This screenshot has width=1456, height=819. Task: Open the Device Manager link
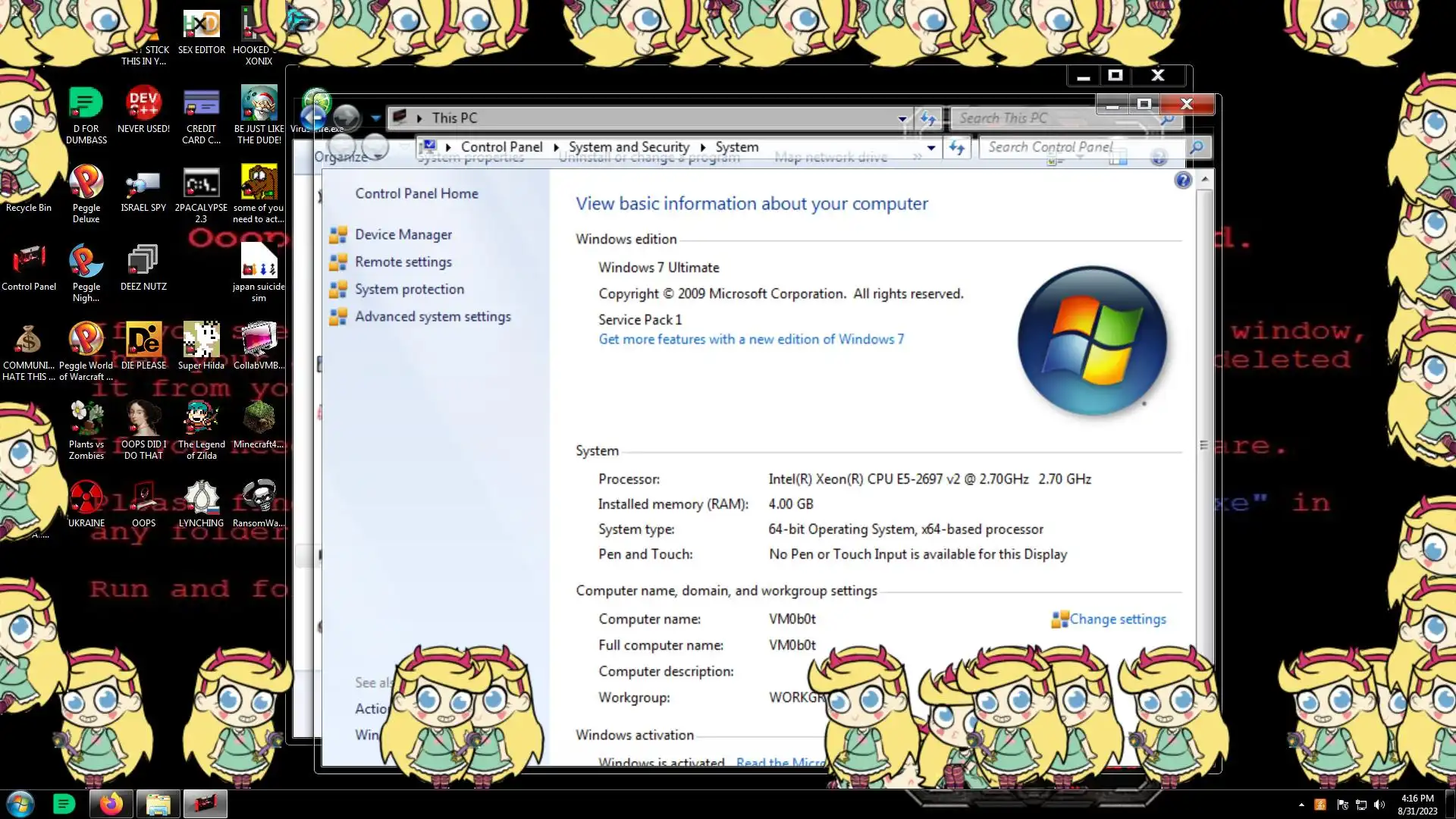pos(403,235)
